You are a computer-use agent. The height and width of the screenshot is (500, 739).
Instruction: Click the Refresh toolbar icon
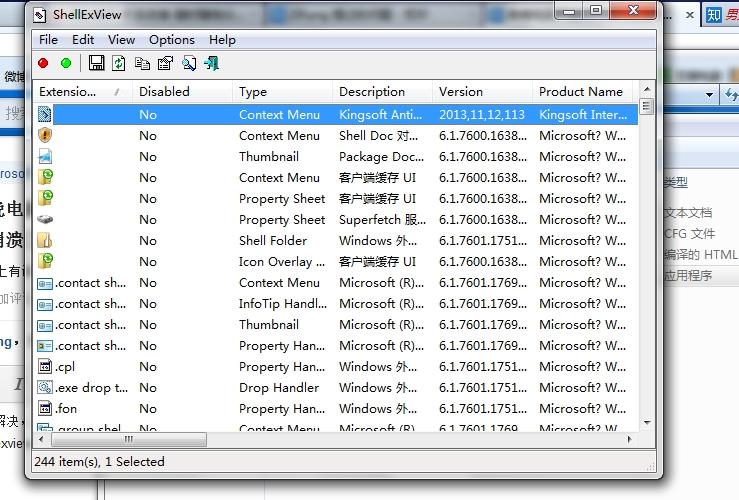tap(119, 63)
